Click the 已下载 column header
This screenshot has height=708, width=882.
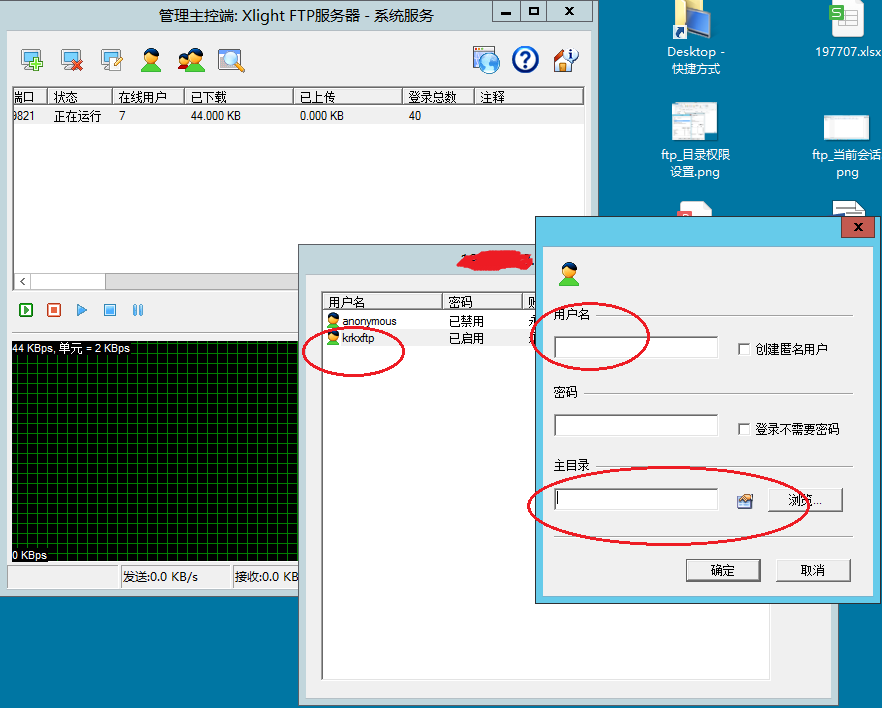pos(238,97)
